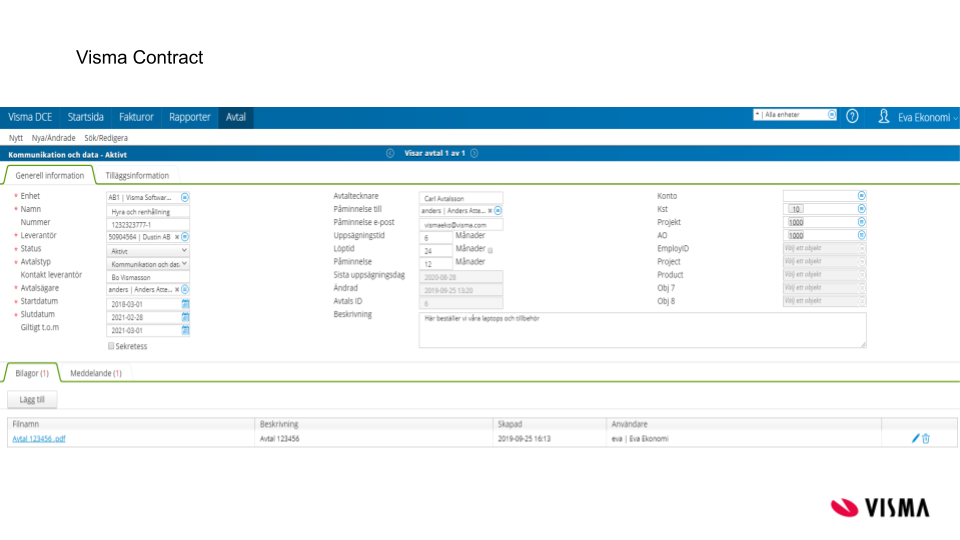Image resolution: width=960 pixels, height=540 pixels.
Task: Open the Project object selector icon
Action: click(861, 261)
